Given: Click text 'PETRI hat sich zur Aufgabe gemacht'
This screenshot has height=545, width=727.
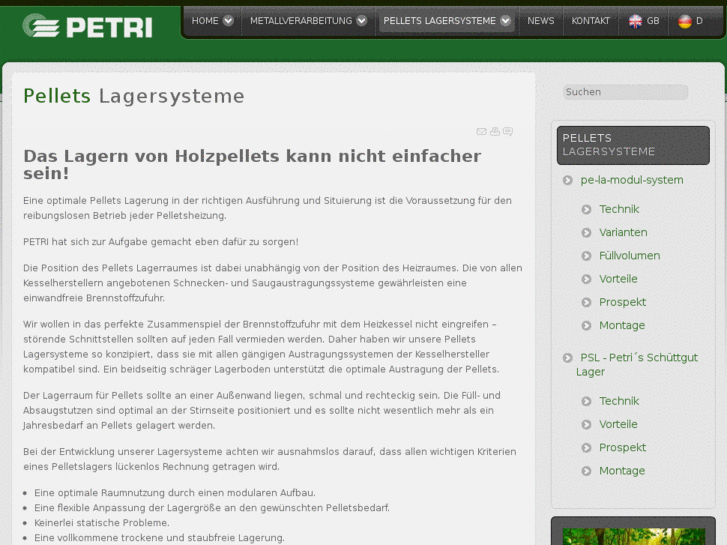Looking at the screenshot, I should point(161,242).
